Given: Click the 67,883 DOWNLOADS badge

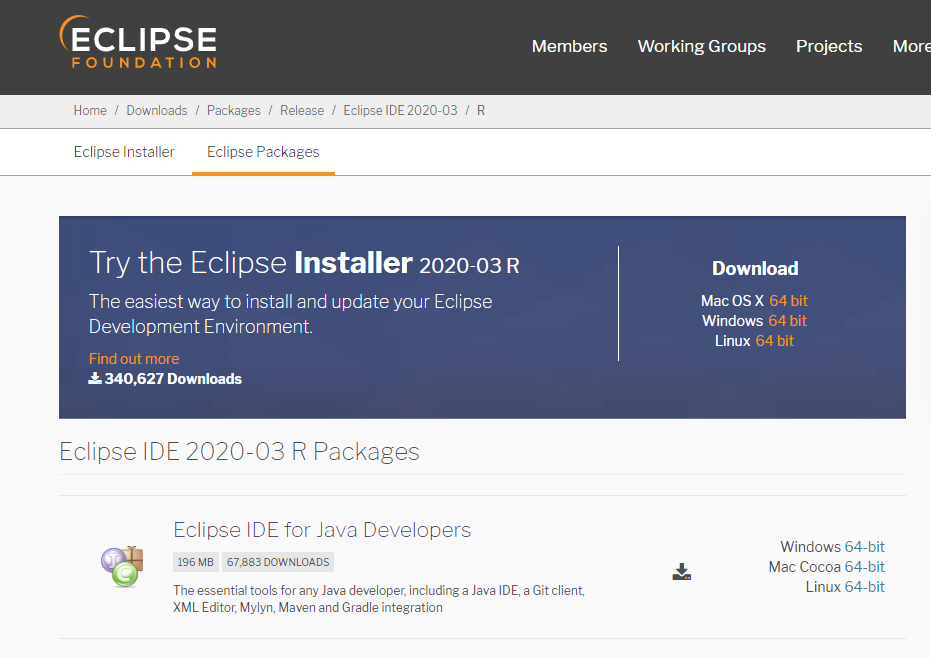Looking at the screenshot, I should (278, 562).
